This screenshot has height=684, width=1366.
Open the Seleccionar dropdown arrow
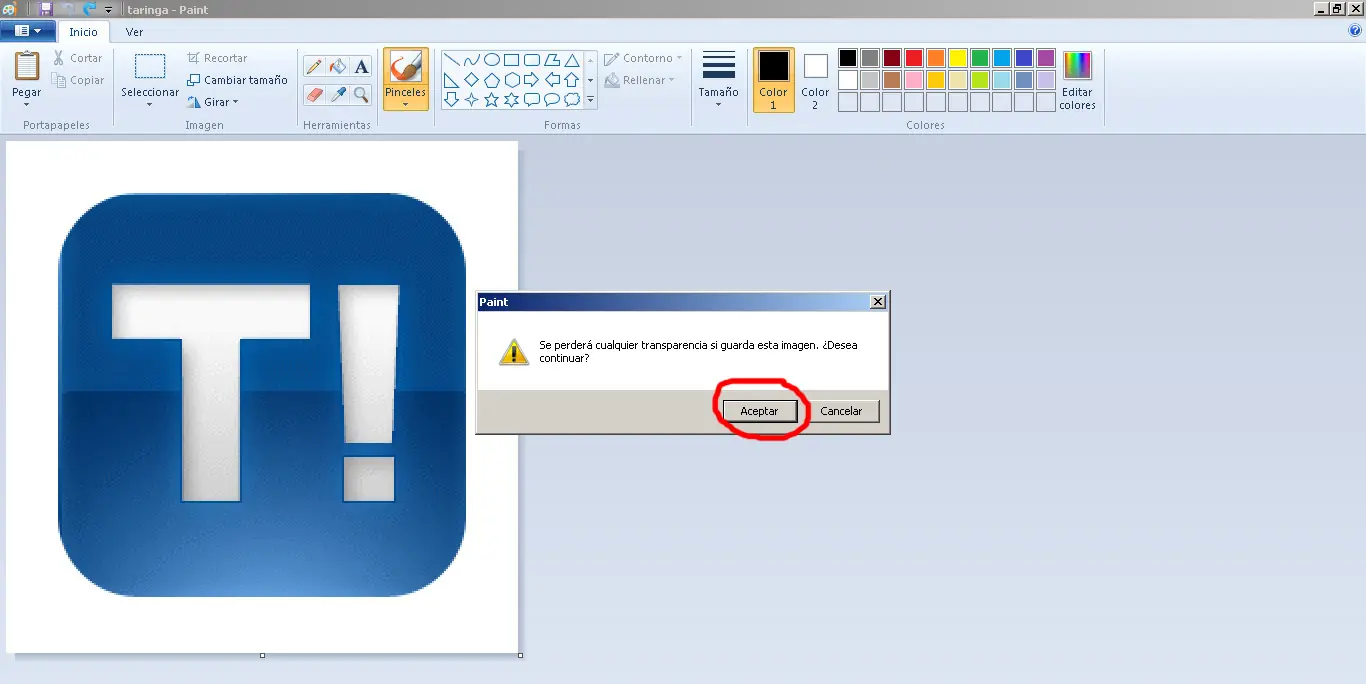(x=150, y=104)
